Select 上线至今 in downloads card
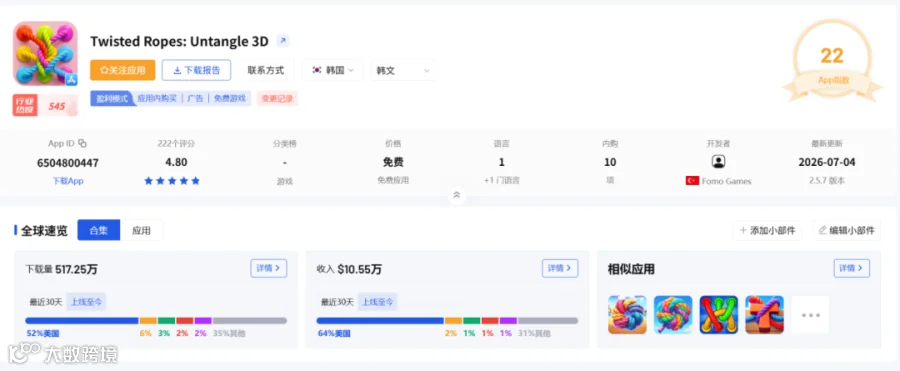 coord(86,302)
